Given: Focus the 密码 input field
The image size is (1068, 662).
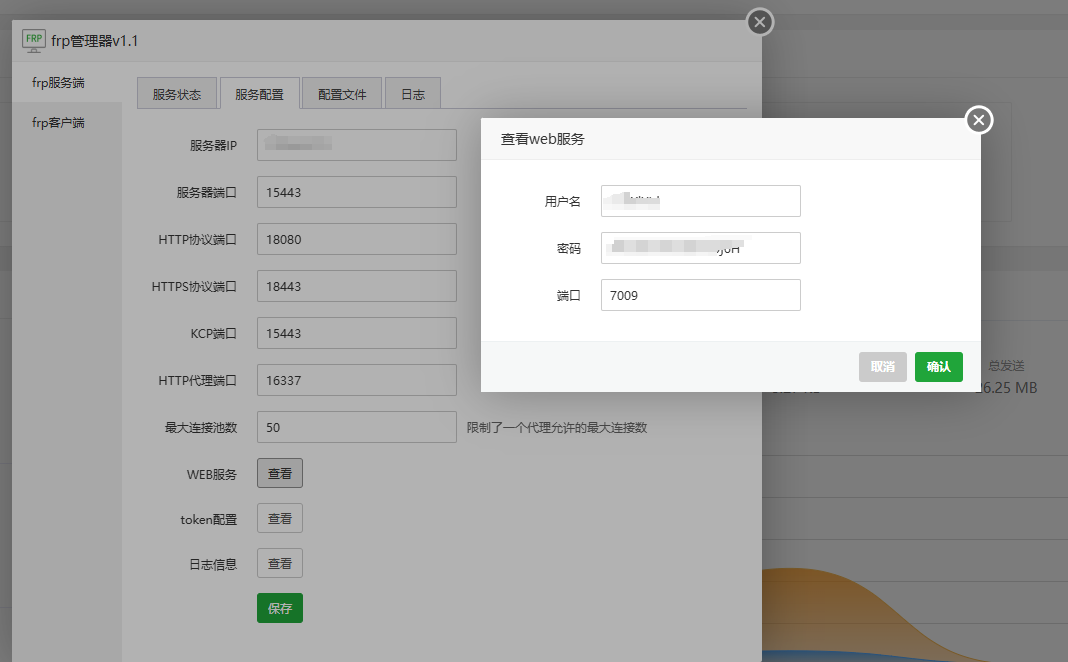Looking at the screenshot, I should [x=700, y=248].
